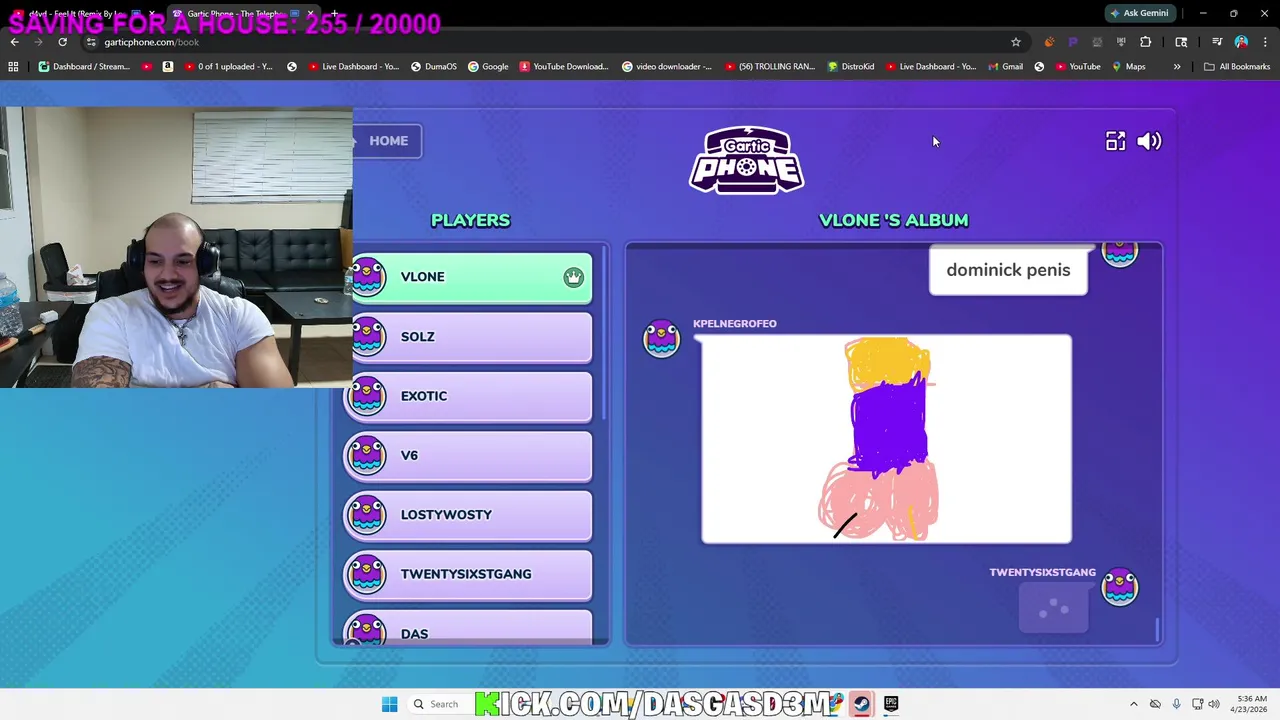The image size is (1280, 720).
Task: Select player DAS in the list
Action: pyautogui.click(x=470, y=628)
